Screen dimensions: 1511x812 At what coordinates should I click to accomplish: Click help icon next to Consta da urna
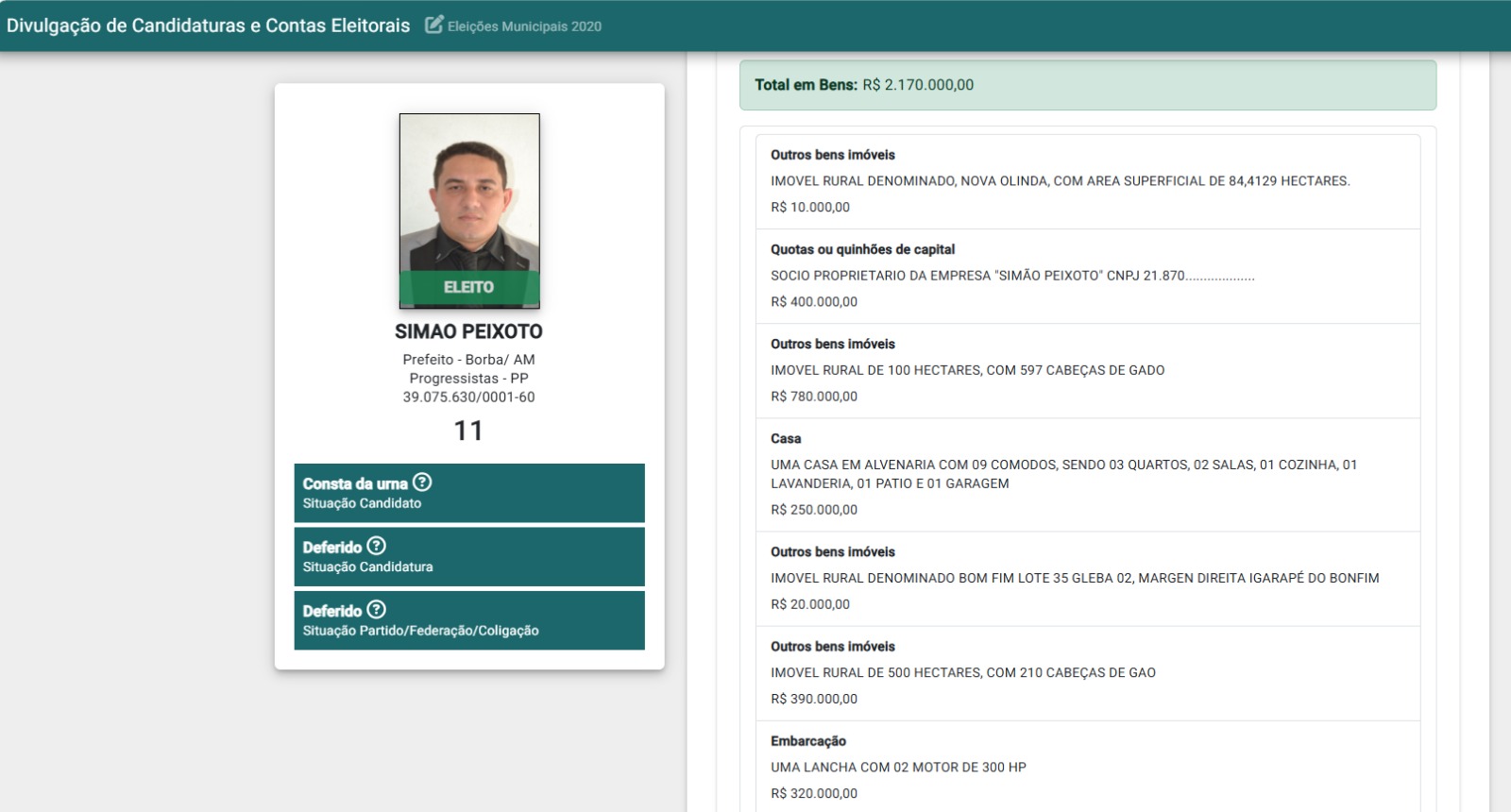422,482
